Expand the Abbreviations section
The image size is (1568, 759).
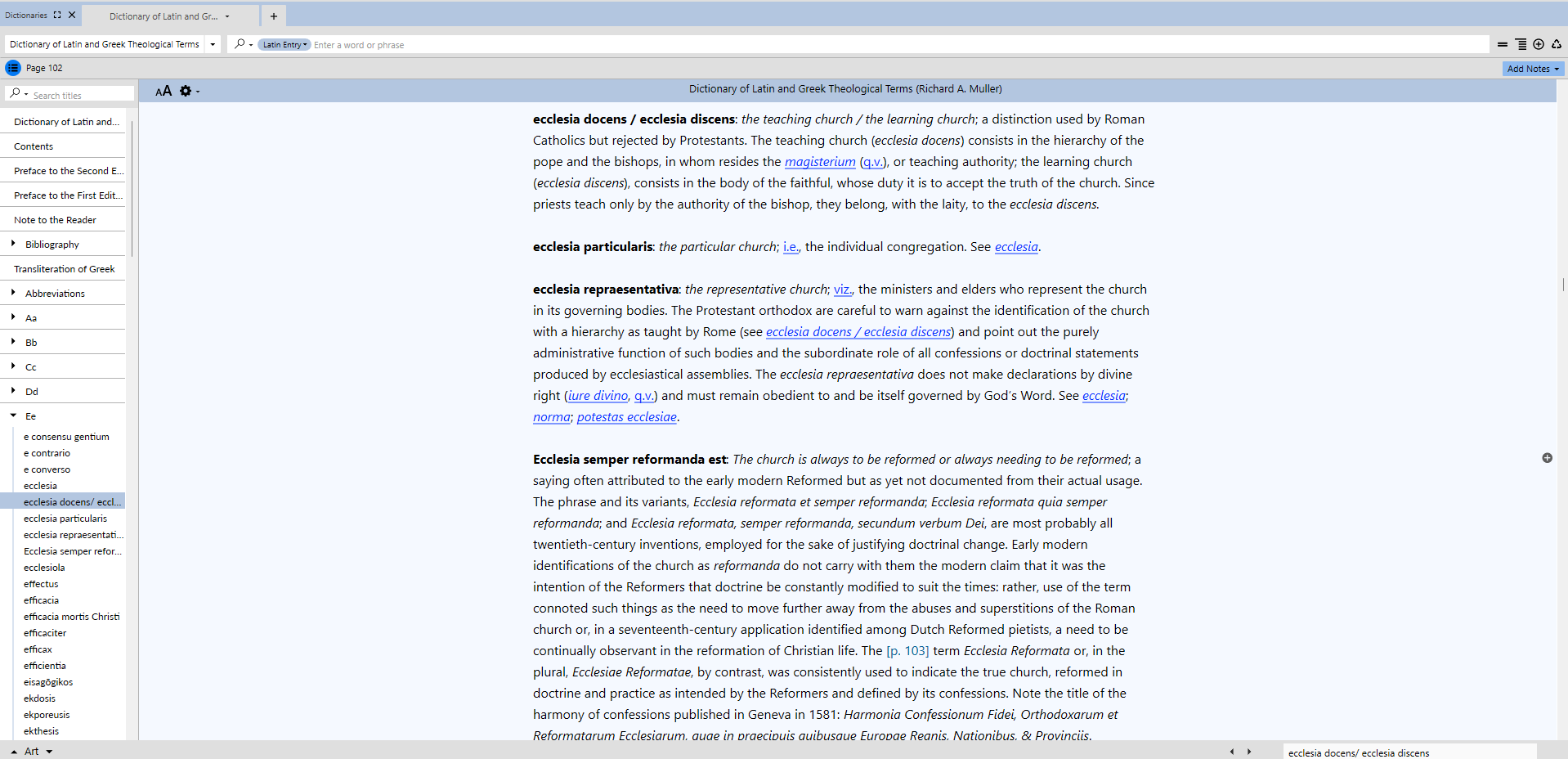[x=13, y=293]
